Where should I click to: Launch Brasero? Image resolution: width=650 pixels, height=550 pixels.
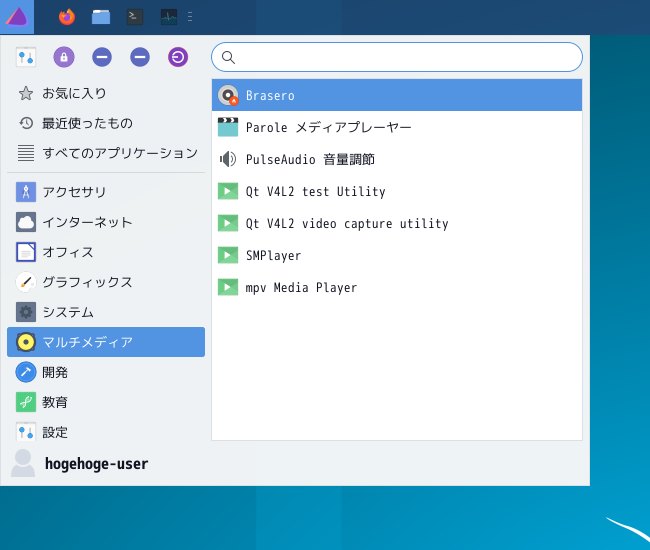click(397, 95)
